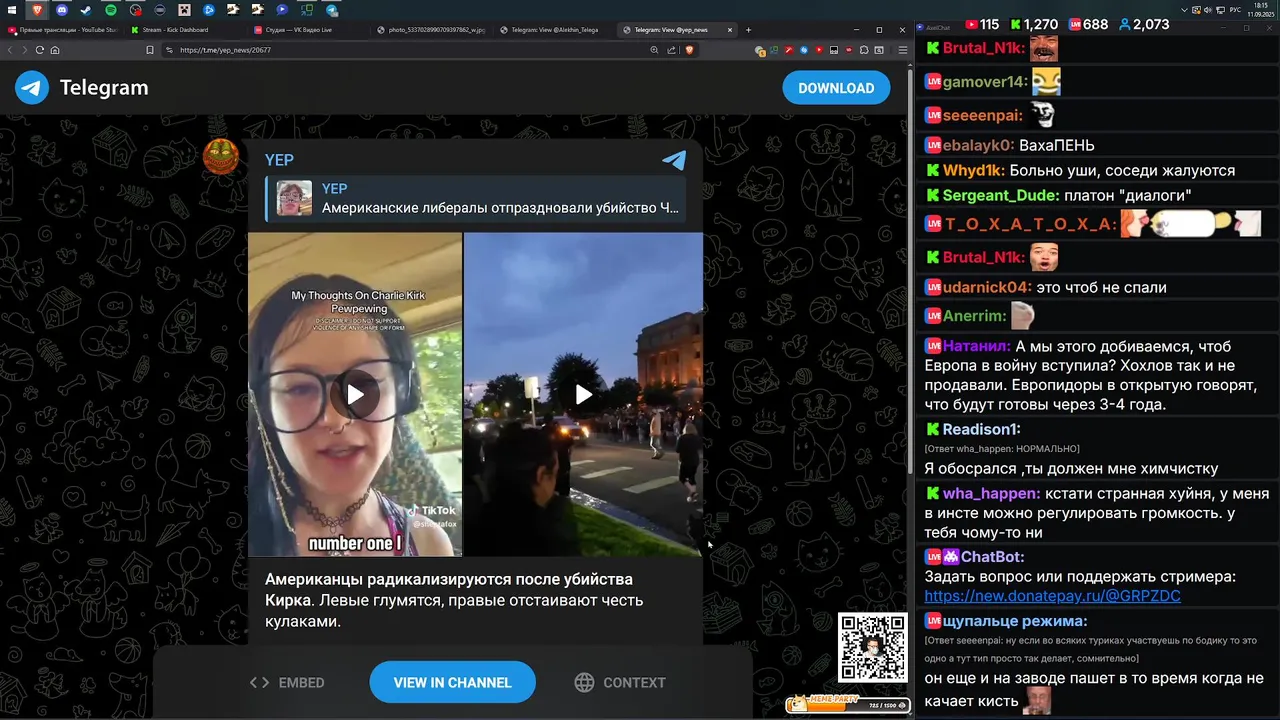The image size is (1280, 720).
Task: Click username wha_happen in chat
Action: [x=991, y=494]
